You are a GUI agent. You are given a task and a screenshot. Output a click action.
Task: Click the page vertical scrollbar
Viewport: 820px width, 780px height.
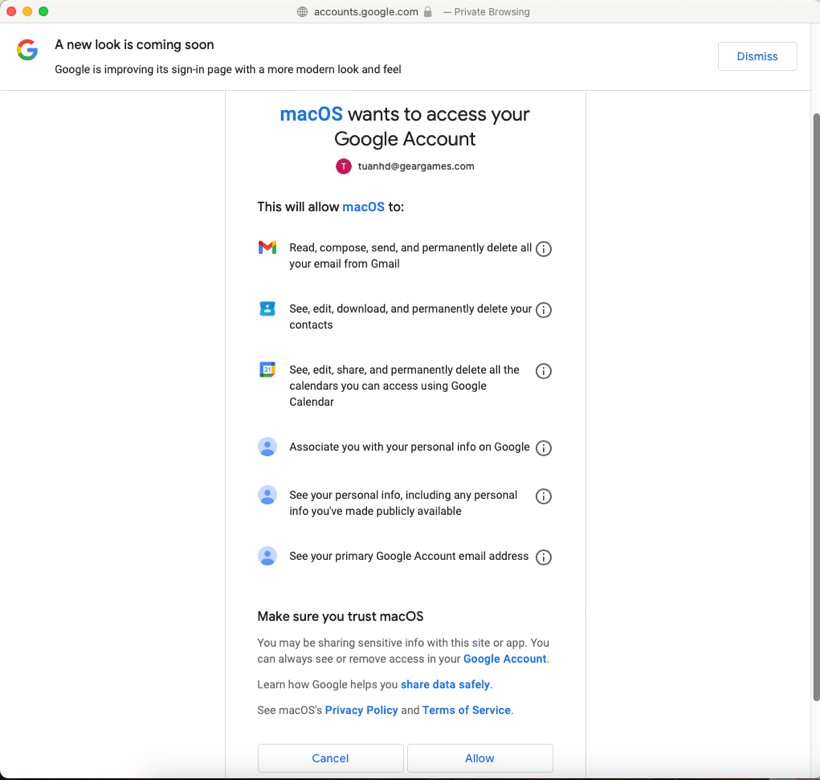[x=814, y=400]
